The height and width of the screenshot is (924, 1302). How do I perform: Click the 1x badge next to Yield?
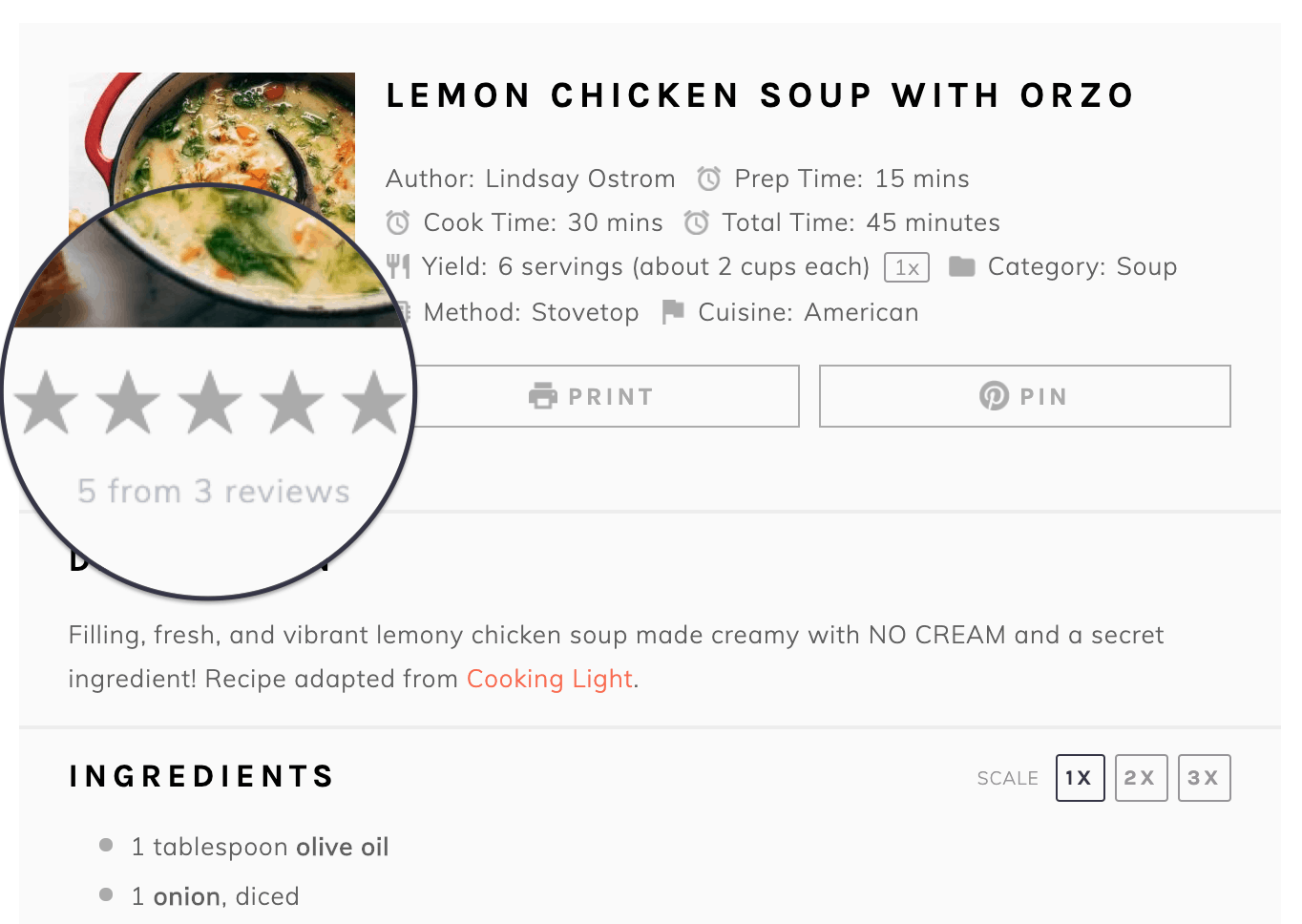point(907,267)
